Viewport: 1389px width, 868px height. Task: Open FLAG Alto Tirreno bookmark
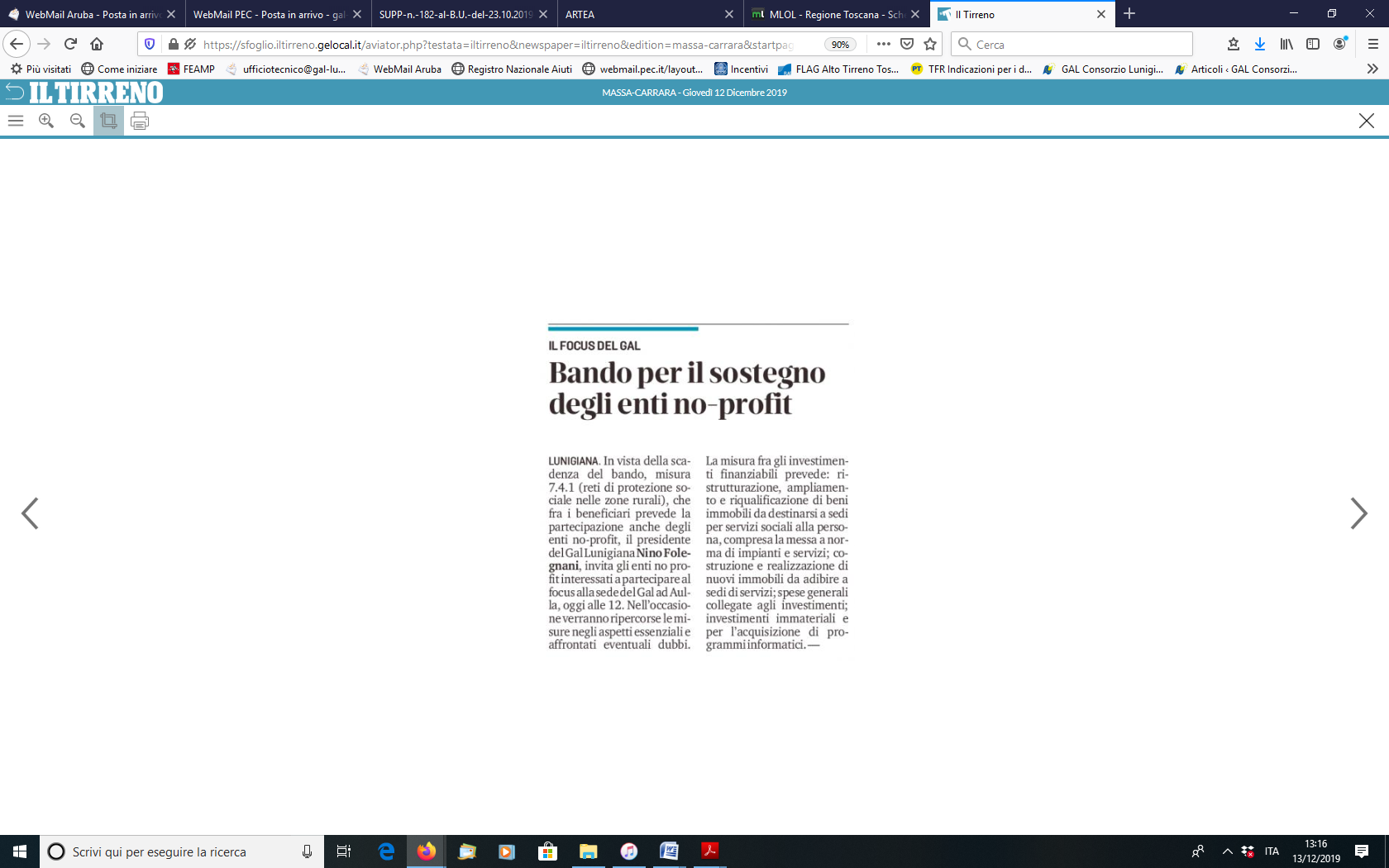pyautogui.click(x=838, y=69)
